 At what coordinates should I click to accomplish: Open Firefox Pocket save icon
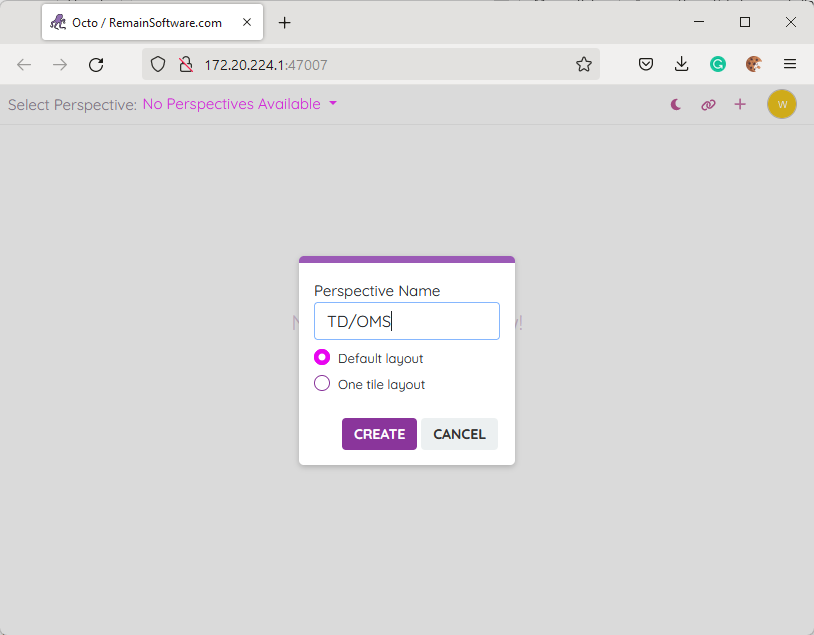646,64
